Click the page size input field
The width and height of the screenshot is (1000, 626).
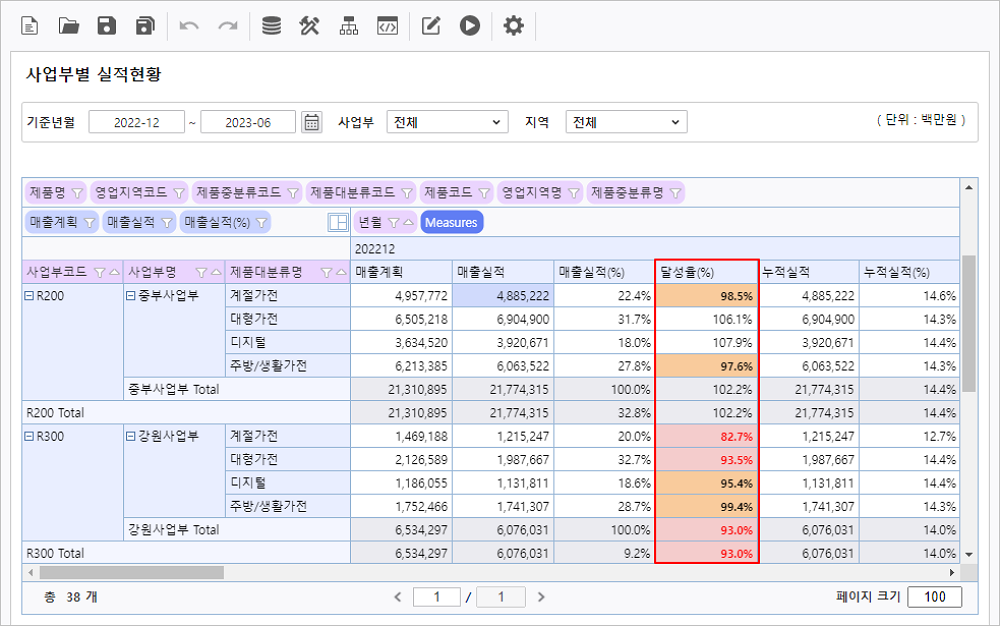935,597
